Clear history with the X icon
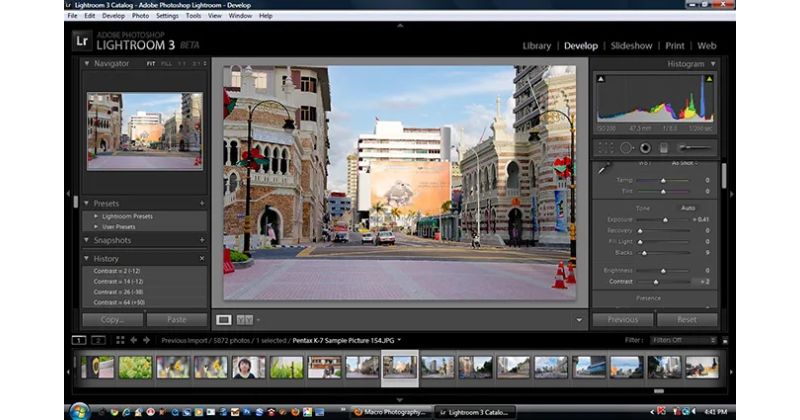800x420 pixels. click(202, 259)
